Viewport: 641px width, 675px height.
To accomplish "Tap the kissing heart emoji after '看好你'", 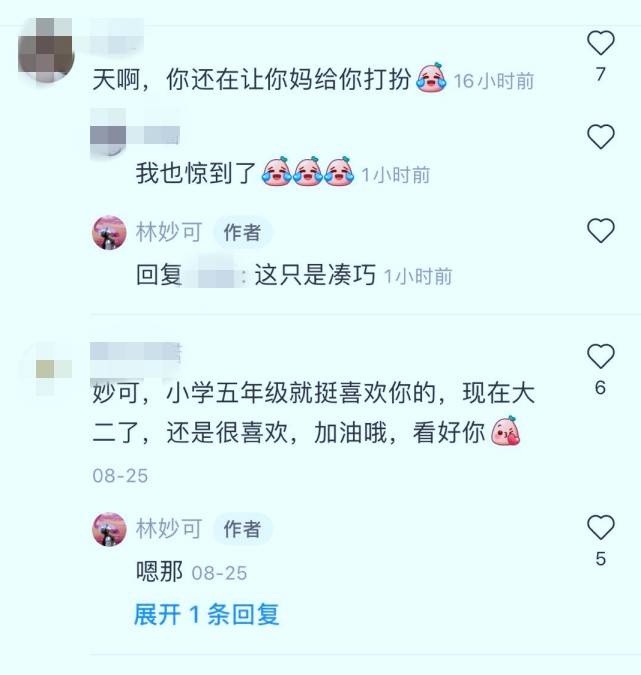I will [x=505, y=430].
